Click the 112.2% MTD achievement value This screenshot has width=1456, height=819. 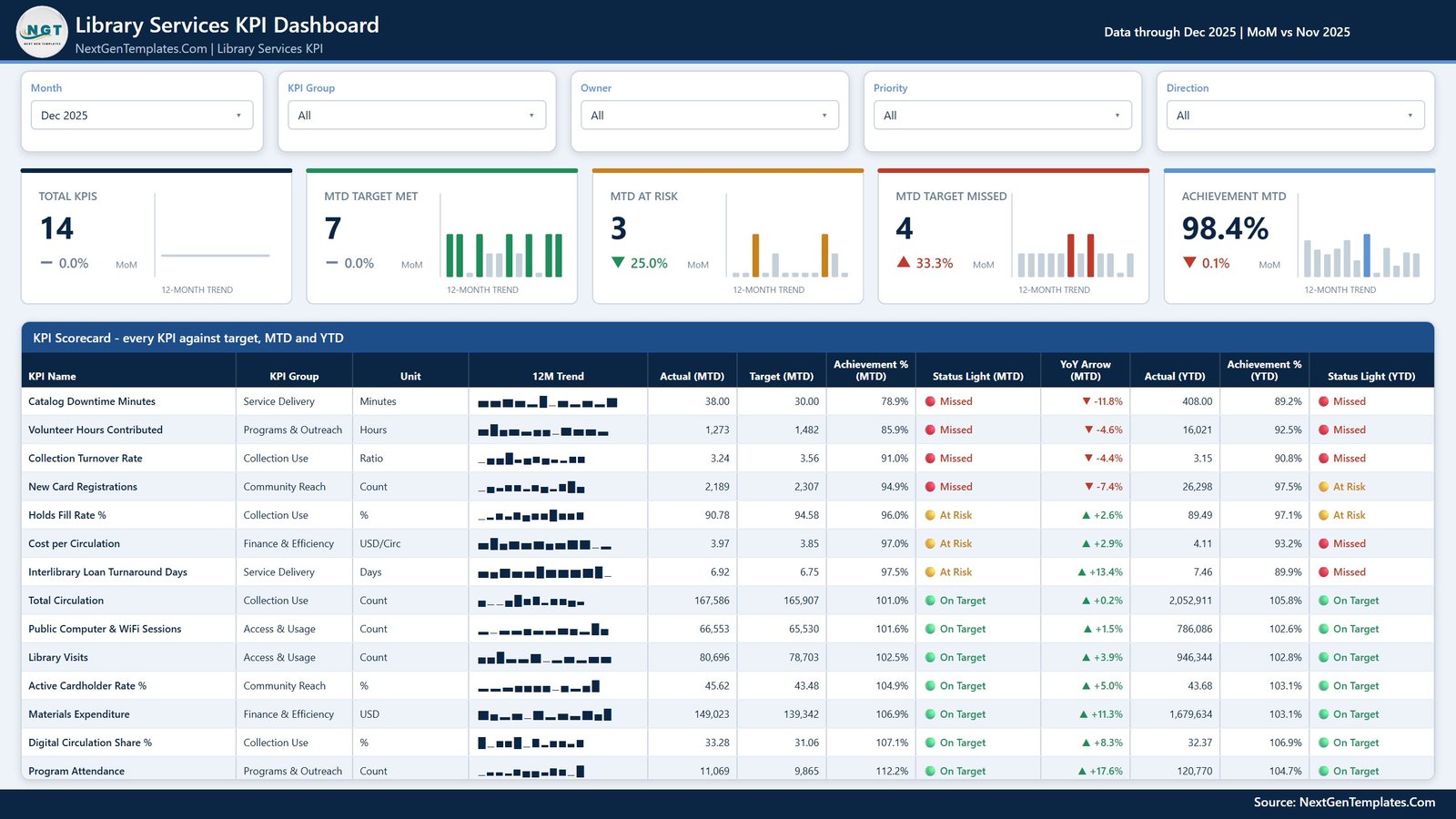(892, 771)
